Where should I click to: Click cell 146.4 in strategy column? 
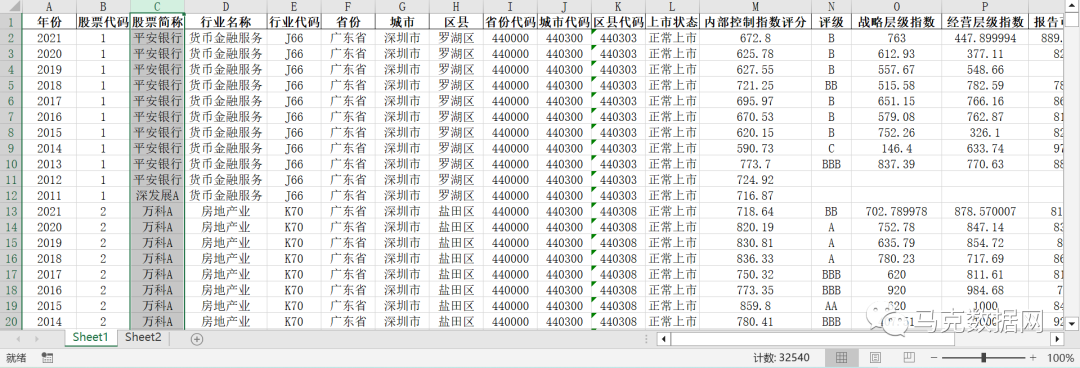coord(897,148)
